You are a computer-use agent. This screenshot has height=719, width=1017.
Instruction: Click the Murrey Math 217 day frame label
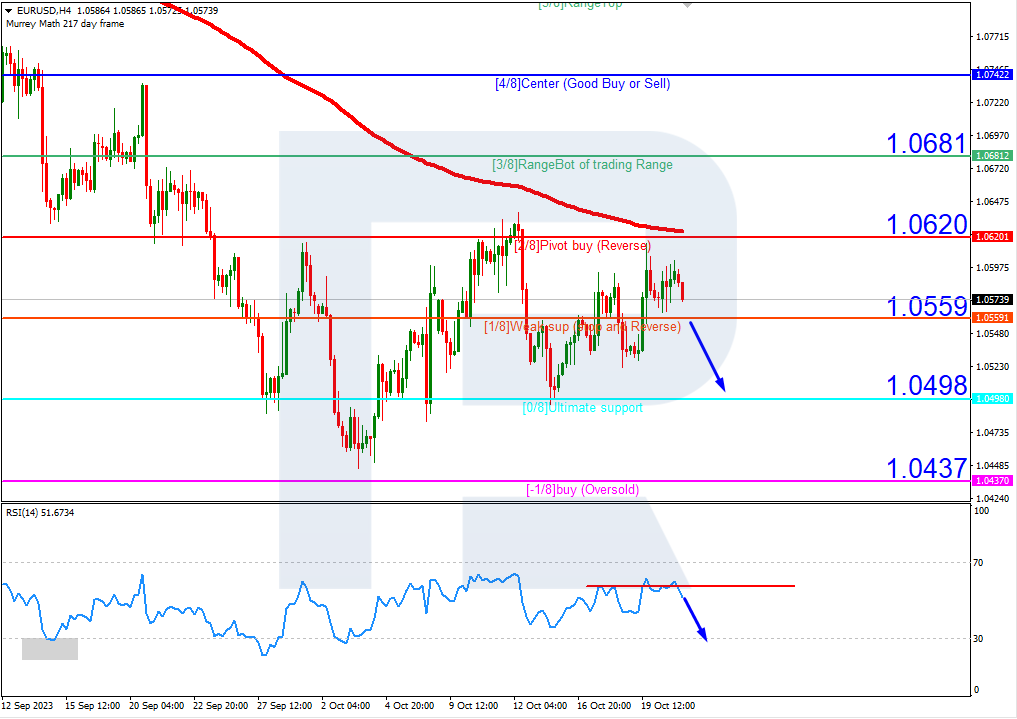[x=65, y=24]
